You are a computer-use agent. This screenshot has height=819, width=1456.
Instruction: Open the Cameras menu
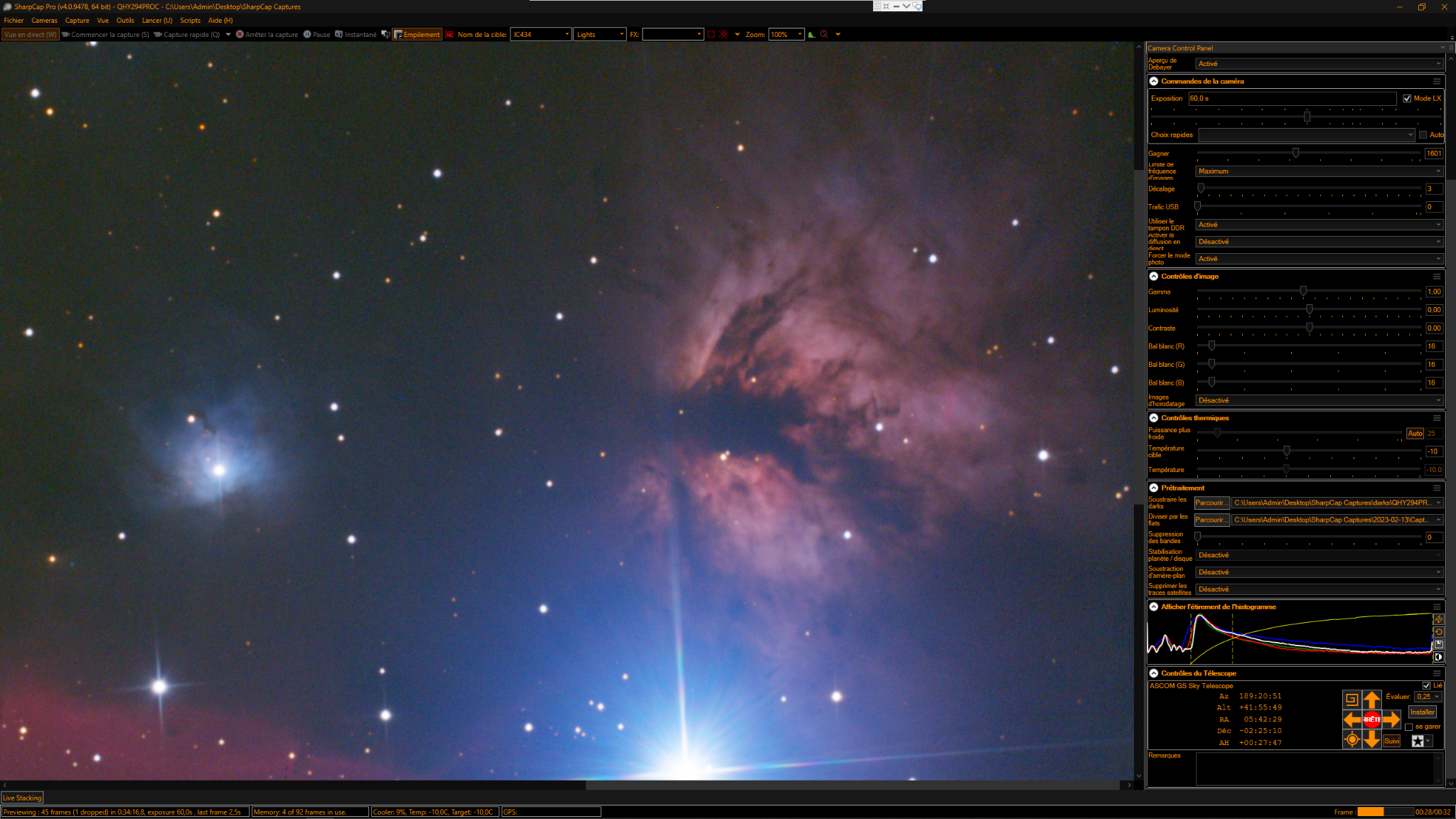pos(44,21)
